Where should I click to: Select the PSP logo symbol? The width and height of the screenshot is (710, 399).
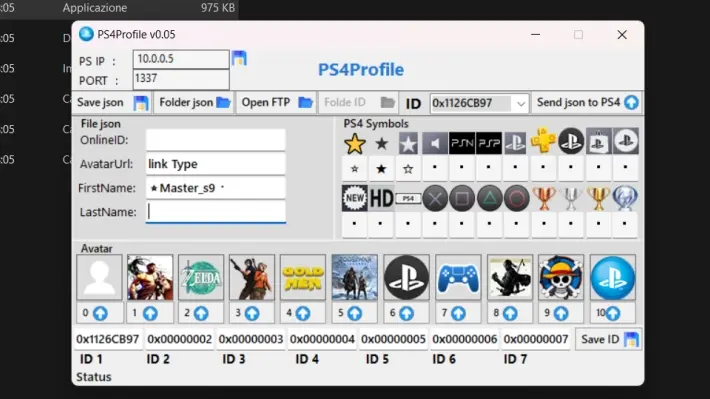pos(489,143)
